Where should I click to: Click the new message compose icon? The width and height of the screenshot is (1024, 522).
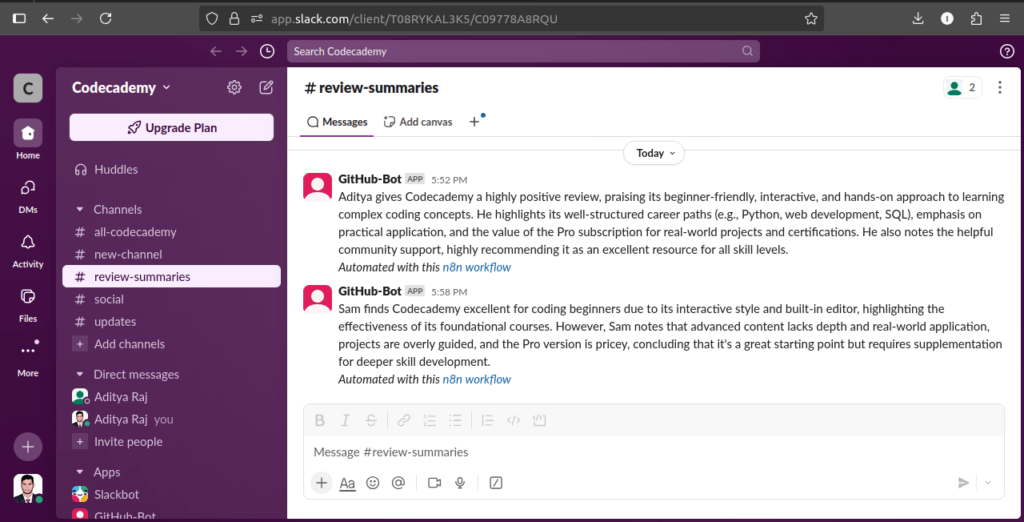[x=266, y=87]
